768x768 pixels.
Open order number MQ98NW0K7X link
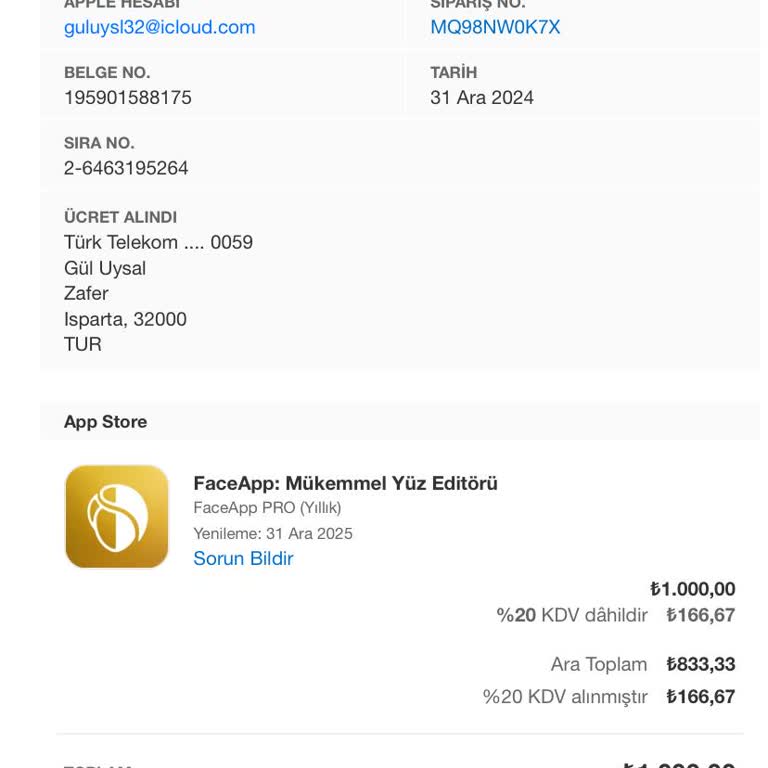coord(495,27)
